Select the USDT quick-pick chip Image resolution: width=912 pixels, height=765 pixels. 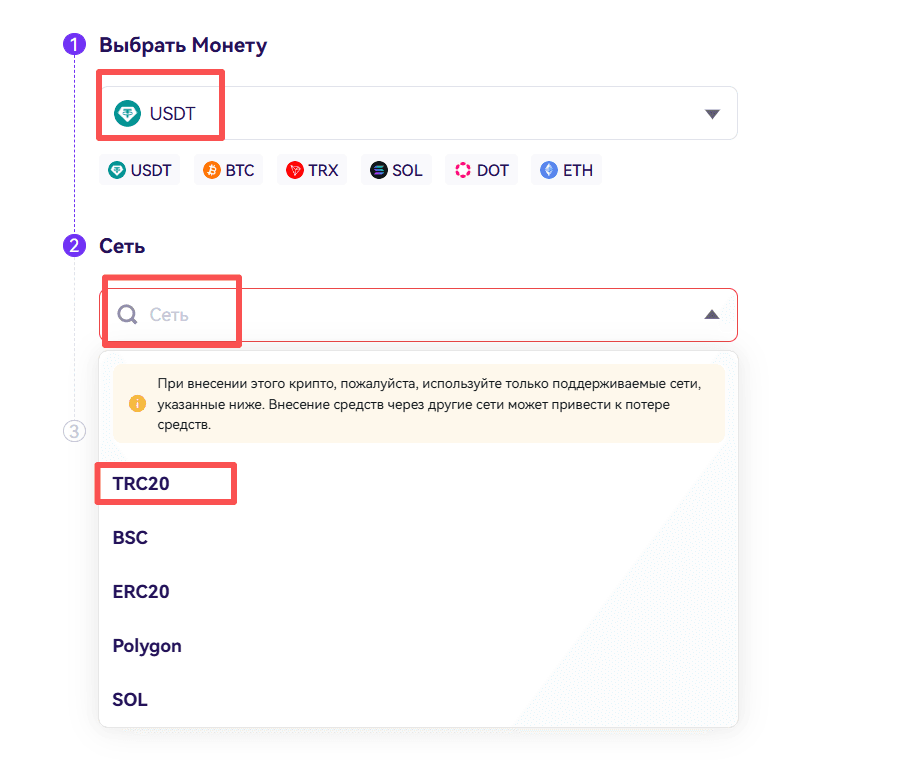(140, 170)
